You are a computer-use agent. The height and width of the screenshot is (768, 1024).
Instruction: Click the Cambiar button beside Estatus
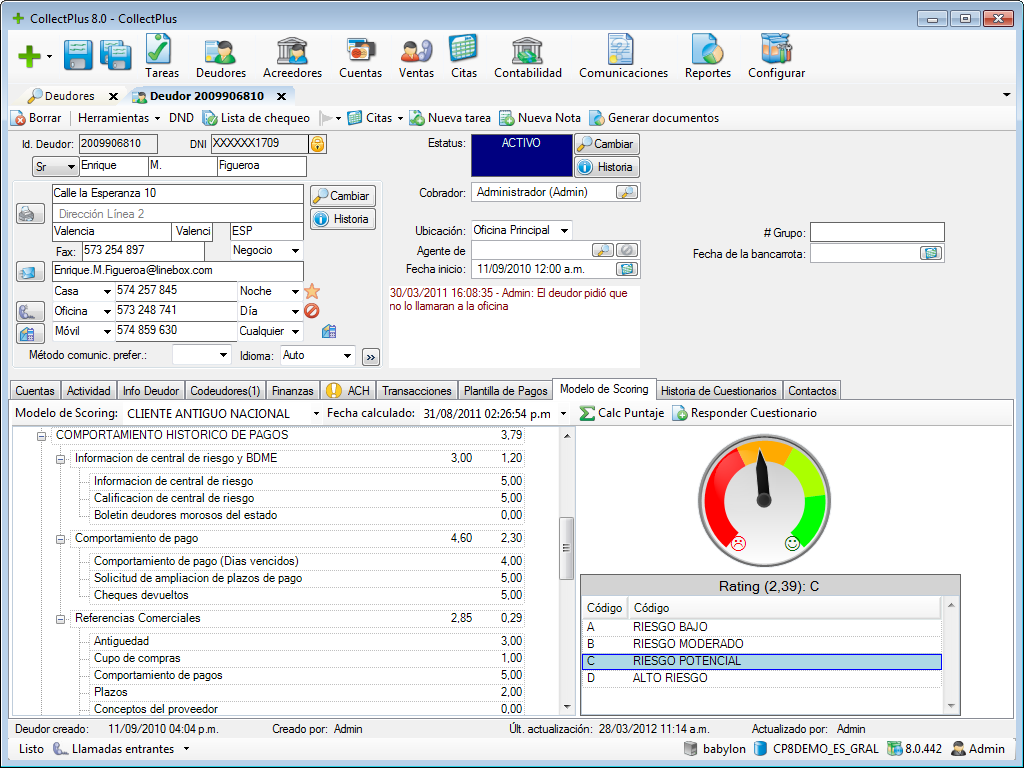point(606,144)
